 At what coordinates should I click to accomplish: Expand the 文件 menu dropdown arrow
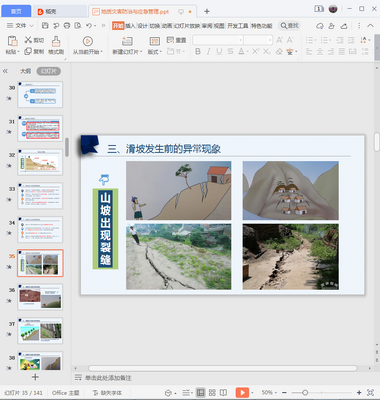[32, 26]
